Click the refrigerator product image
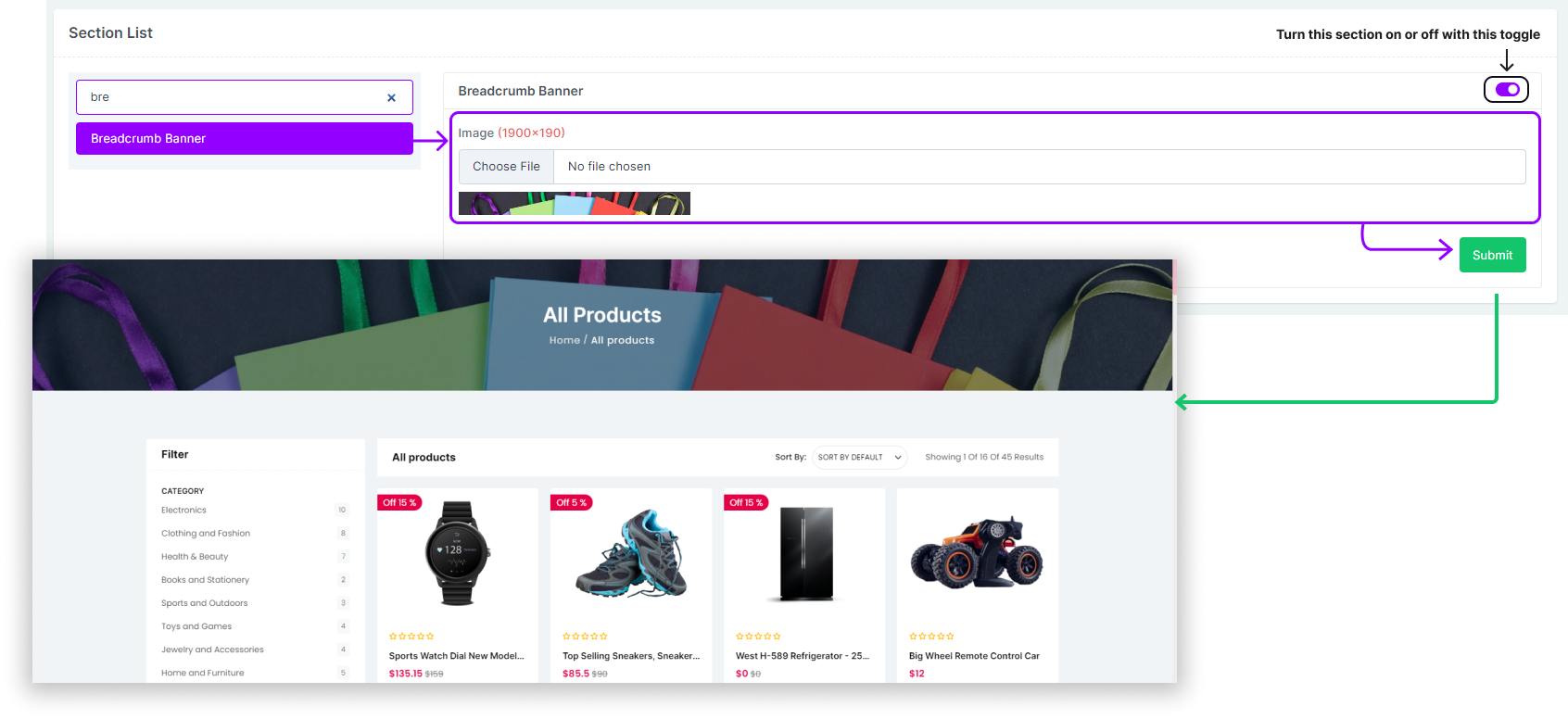The image size is (1568, 719). pos(805,553)
